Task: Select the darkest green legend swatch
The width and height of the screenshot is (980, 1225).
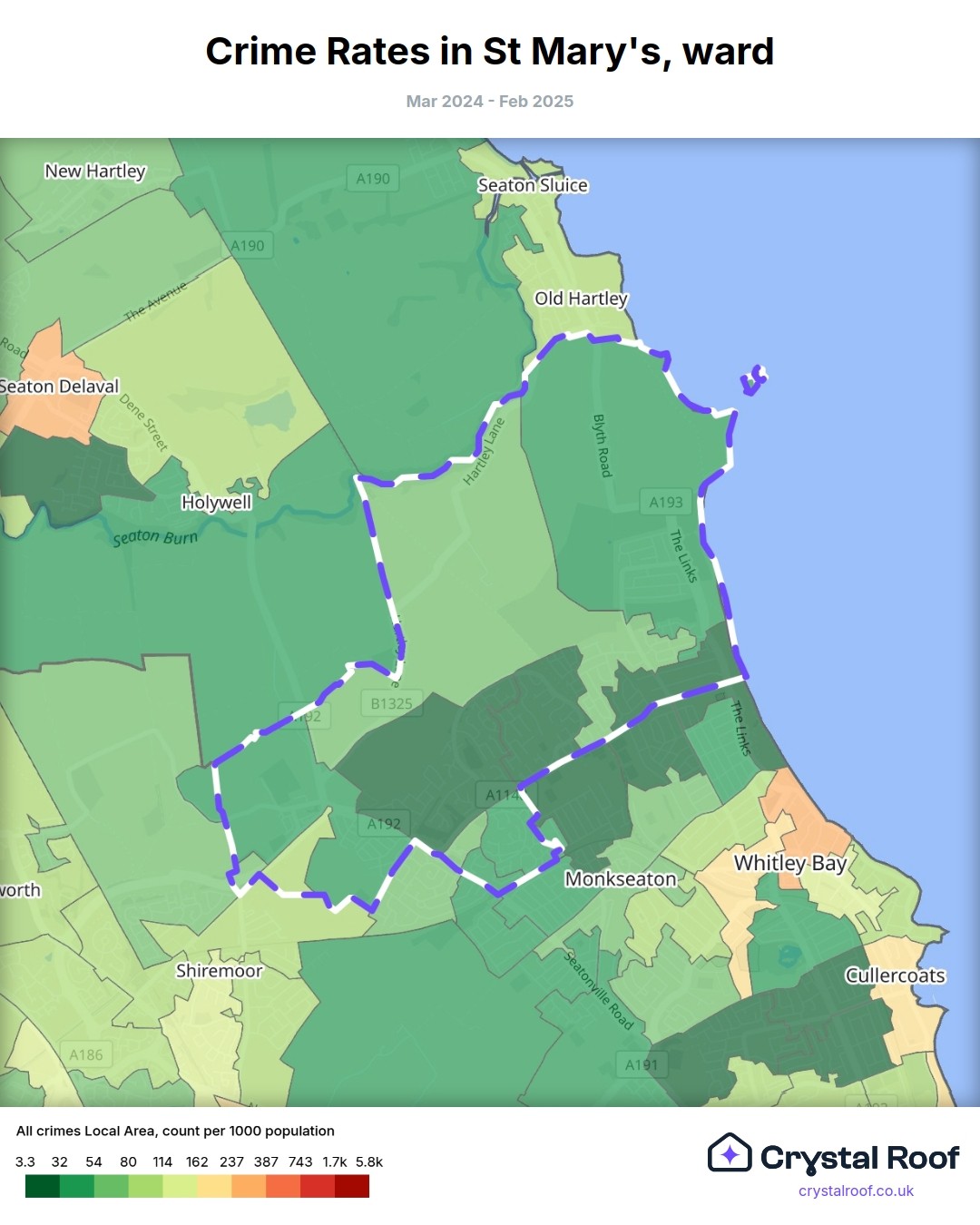Action: (x=42, y=1186)
